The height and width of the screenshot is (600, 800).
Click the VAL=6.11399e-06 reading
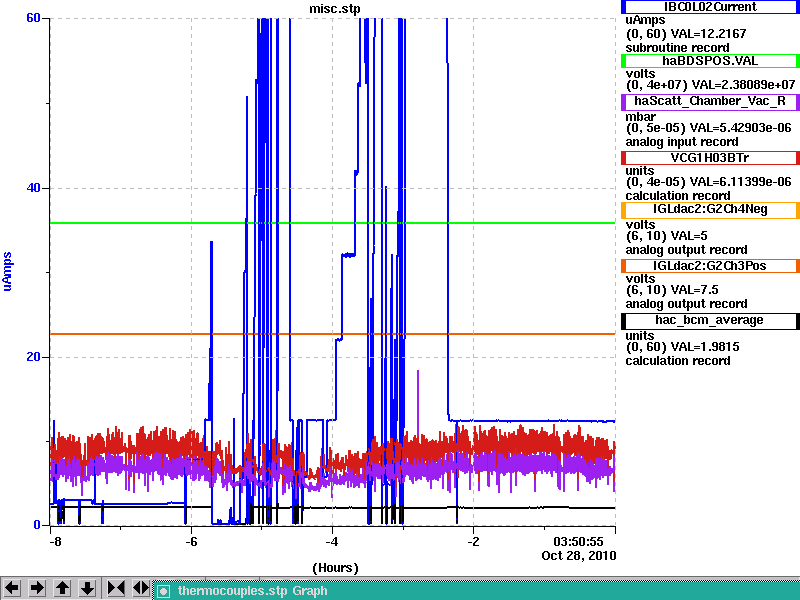740,182
